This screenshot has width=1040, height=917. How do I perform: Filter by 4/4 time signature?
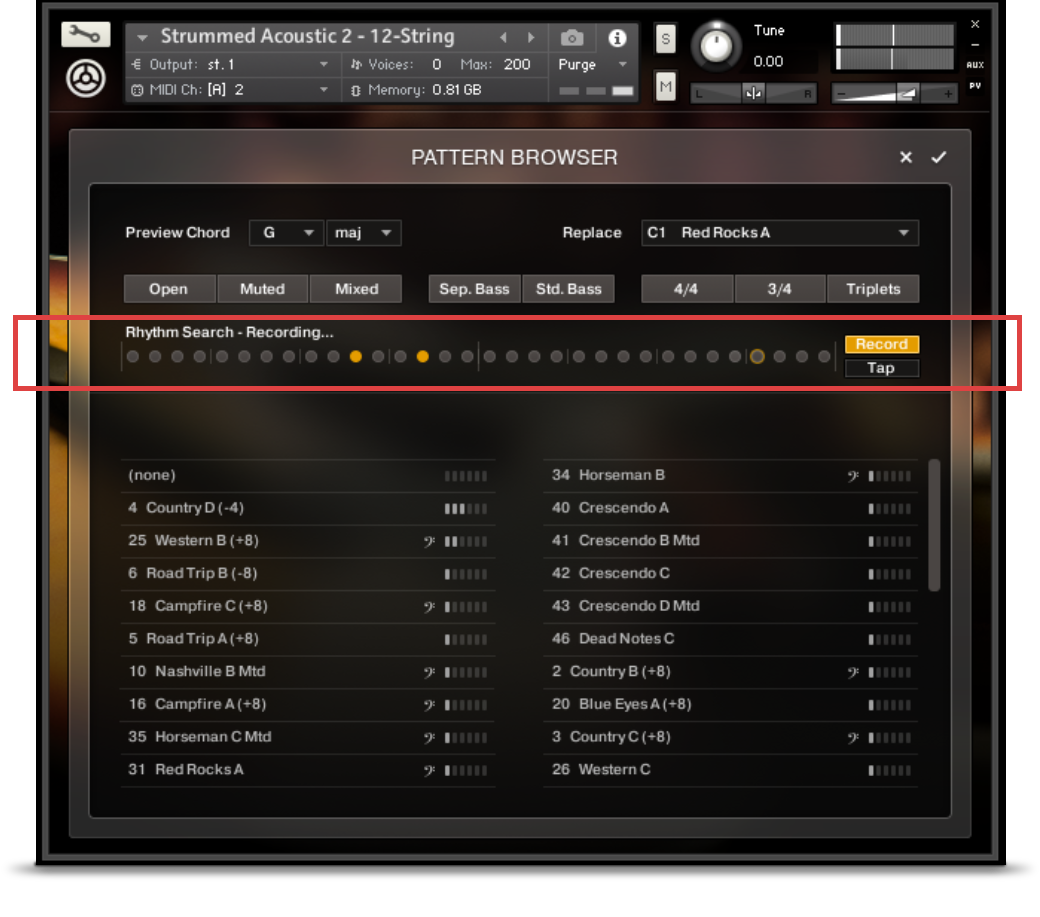pyautogui.click(x=686, y=289)
